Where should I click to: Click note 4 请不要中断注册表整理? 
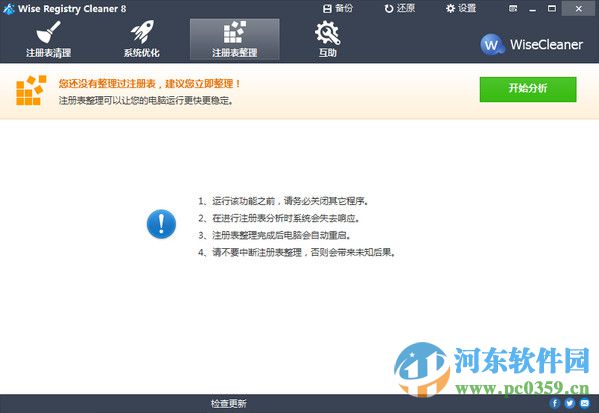[297, 253]
